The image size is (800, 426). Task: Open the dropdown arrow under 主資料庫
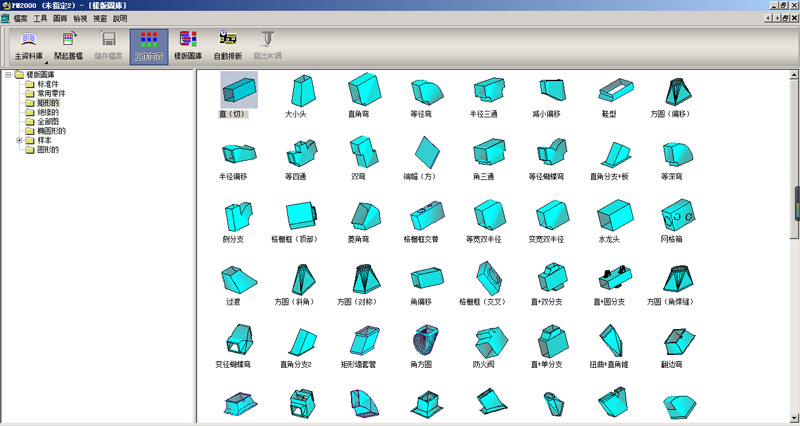pos(46,61)
